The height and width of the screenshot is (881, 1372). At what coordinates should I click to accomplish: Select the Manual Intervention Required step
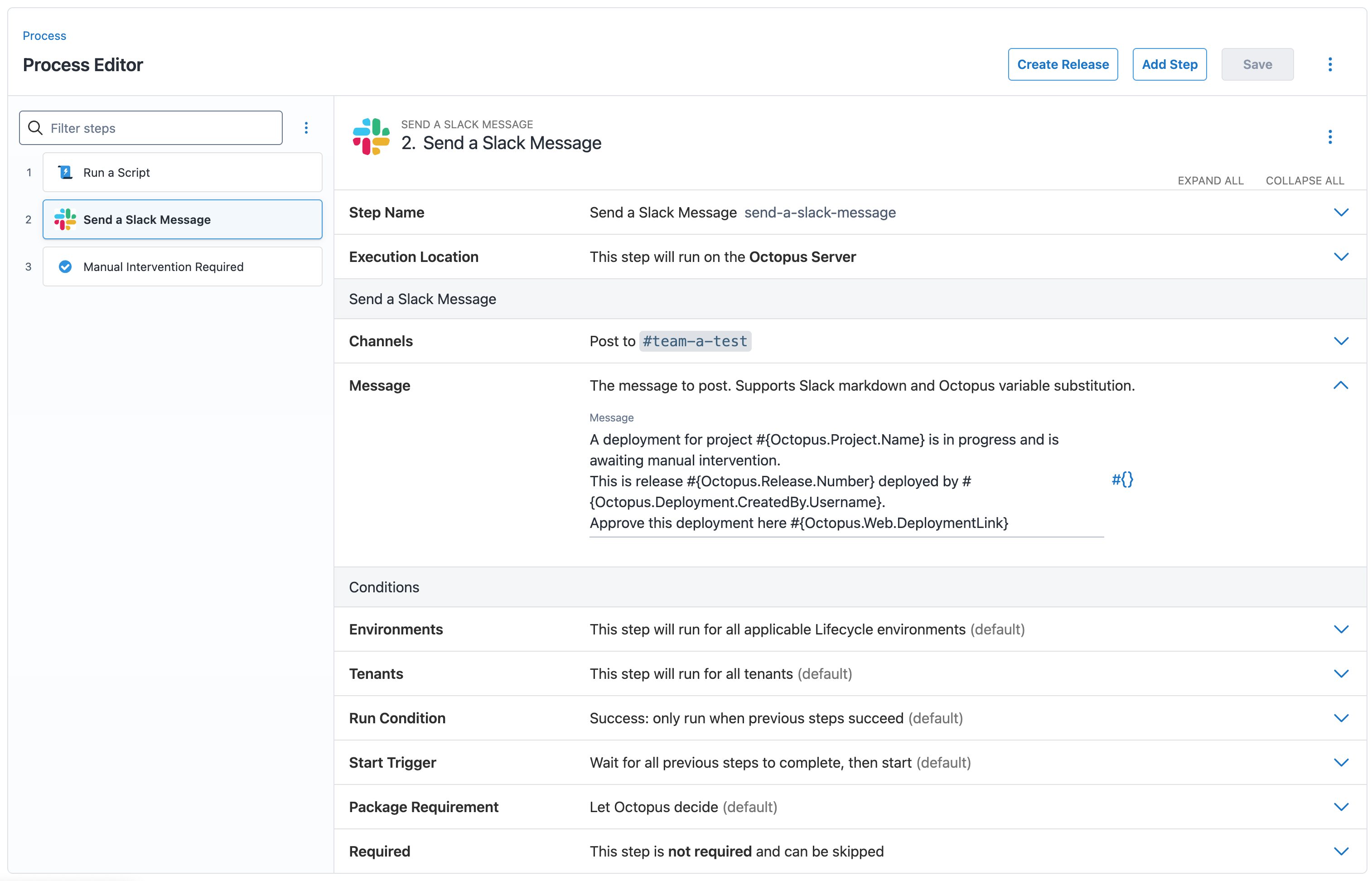tap(183, 266)
